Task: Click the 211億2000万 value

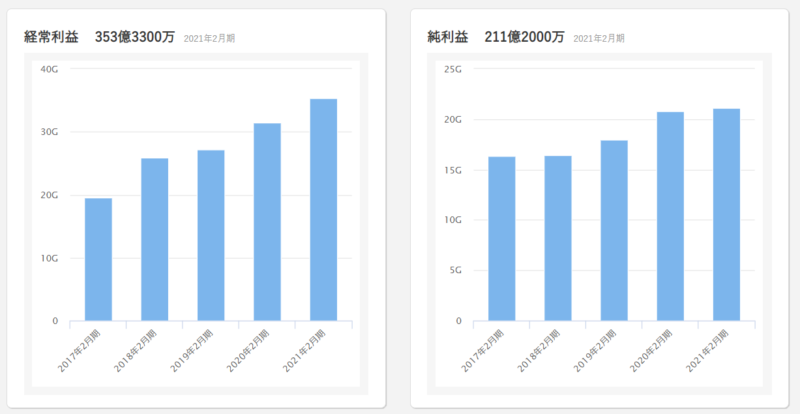Action: pyautogui.click(x=524, y=37)
